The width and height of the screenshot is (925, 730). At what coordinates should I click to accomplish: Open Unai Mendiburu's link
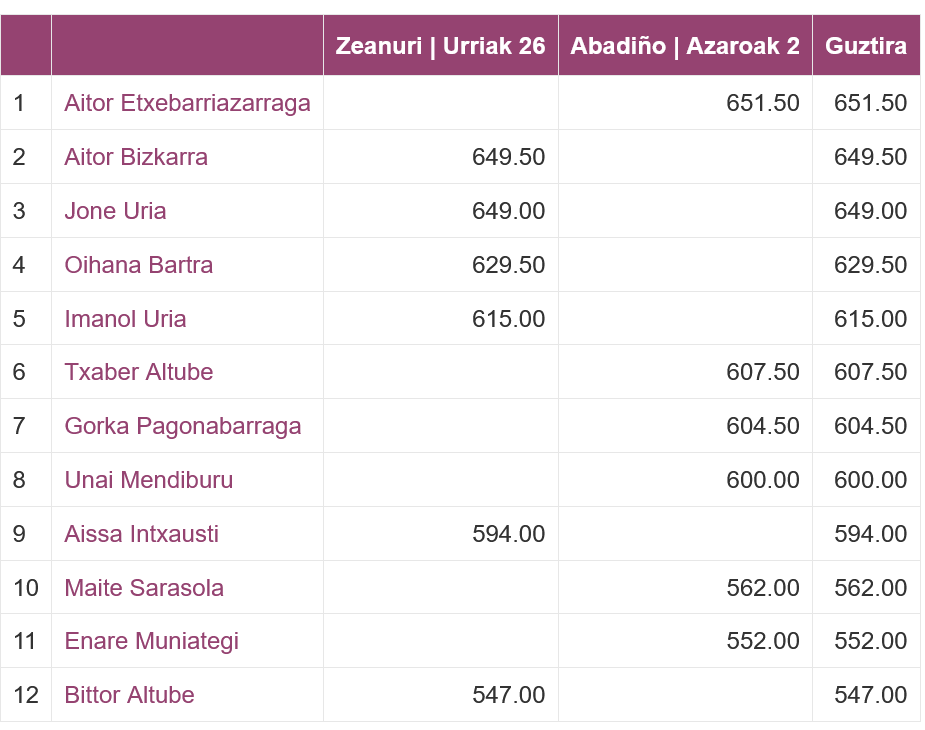(x=148, y=480)
